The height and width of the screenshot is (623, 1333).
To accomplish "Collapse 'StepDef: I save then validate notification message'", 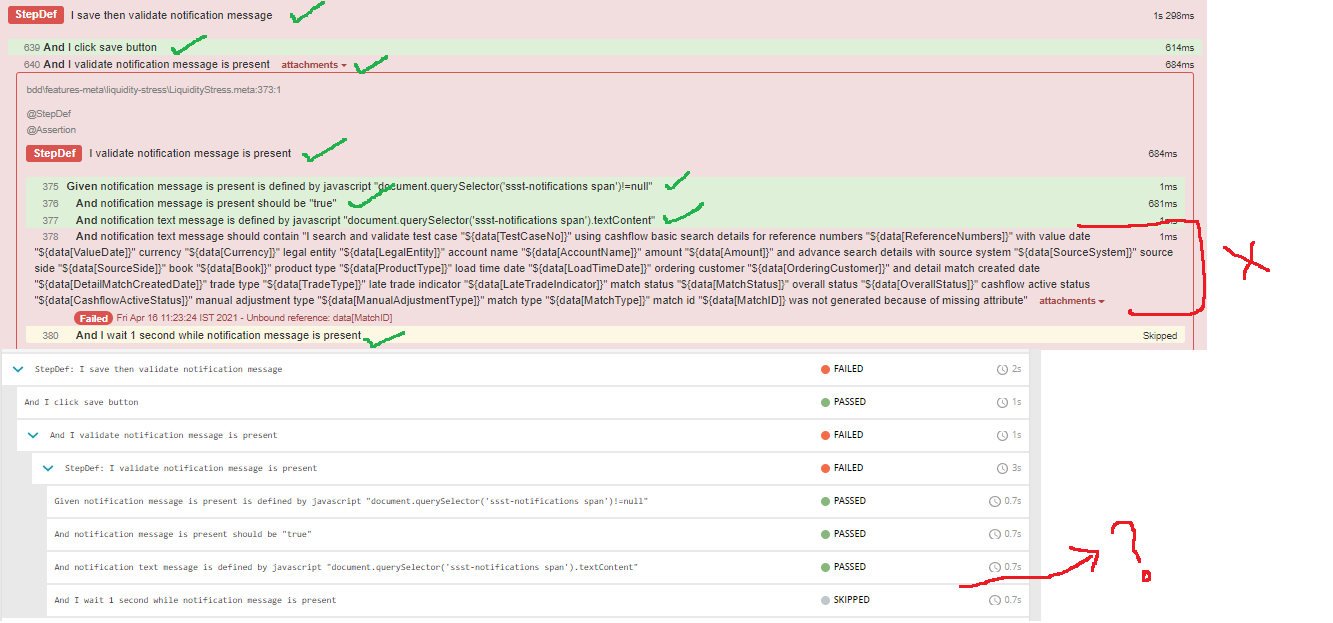I will (17, 369).
